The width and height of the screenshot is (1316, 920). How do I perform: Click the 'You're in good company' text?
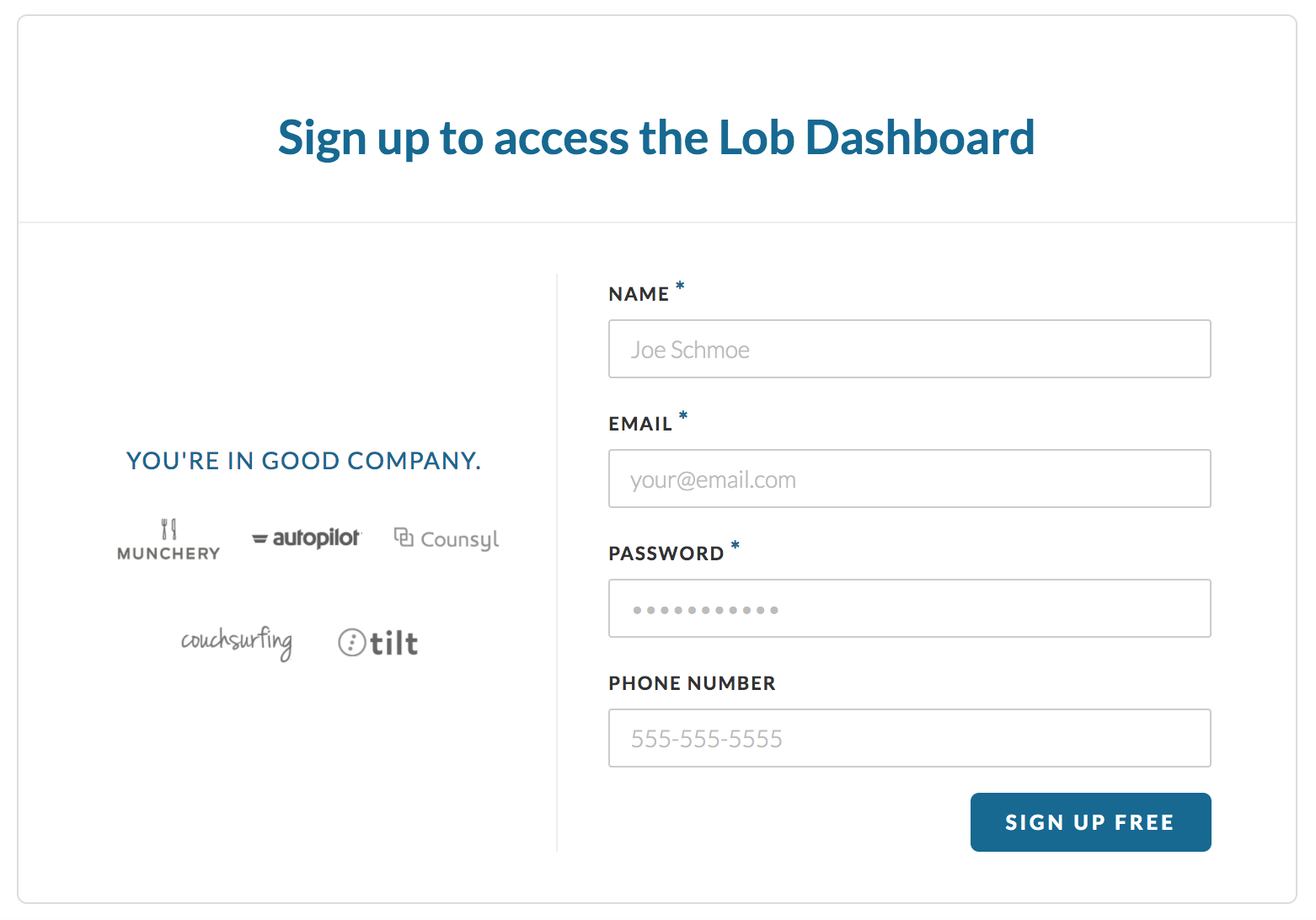[x=303, y=461]
